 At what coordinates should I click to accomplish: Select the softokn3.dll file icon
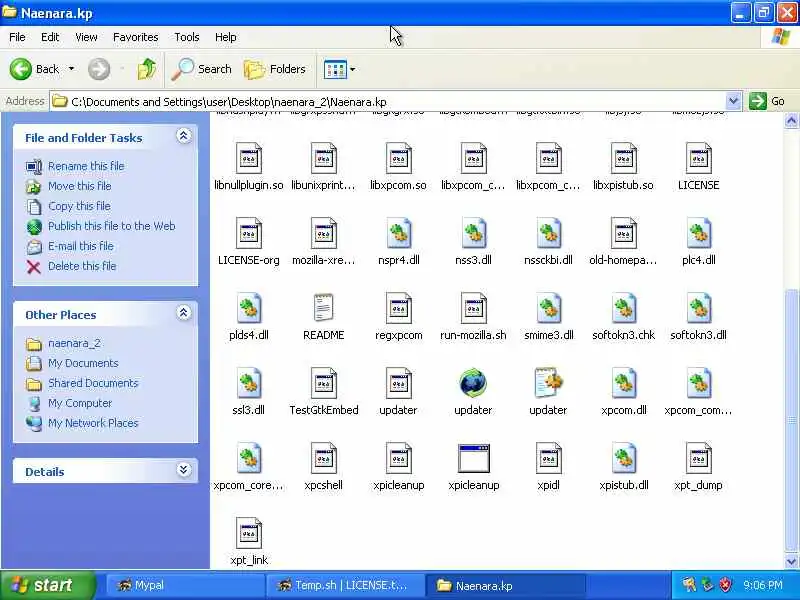[698, 308]
